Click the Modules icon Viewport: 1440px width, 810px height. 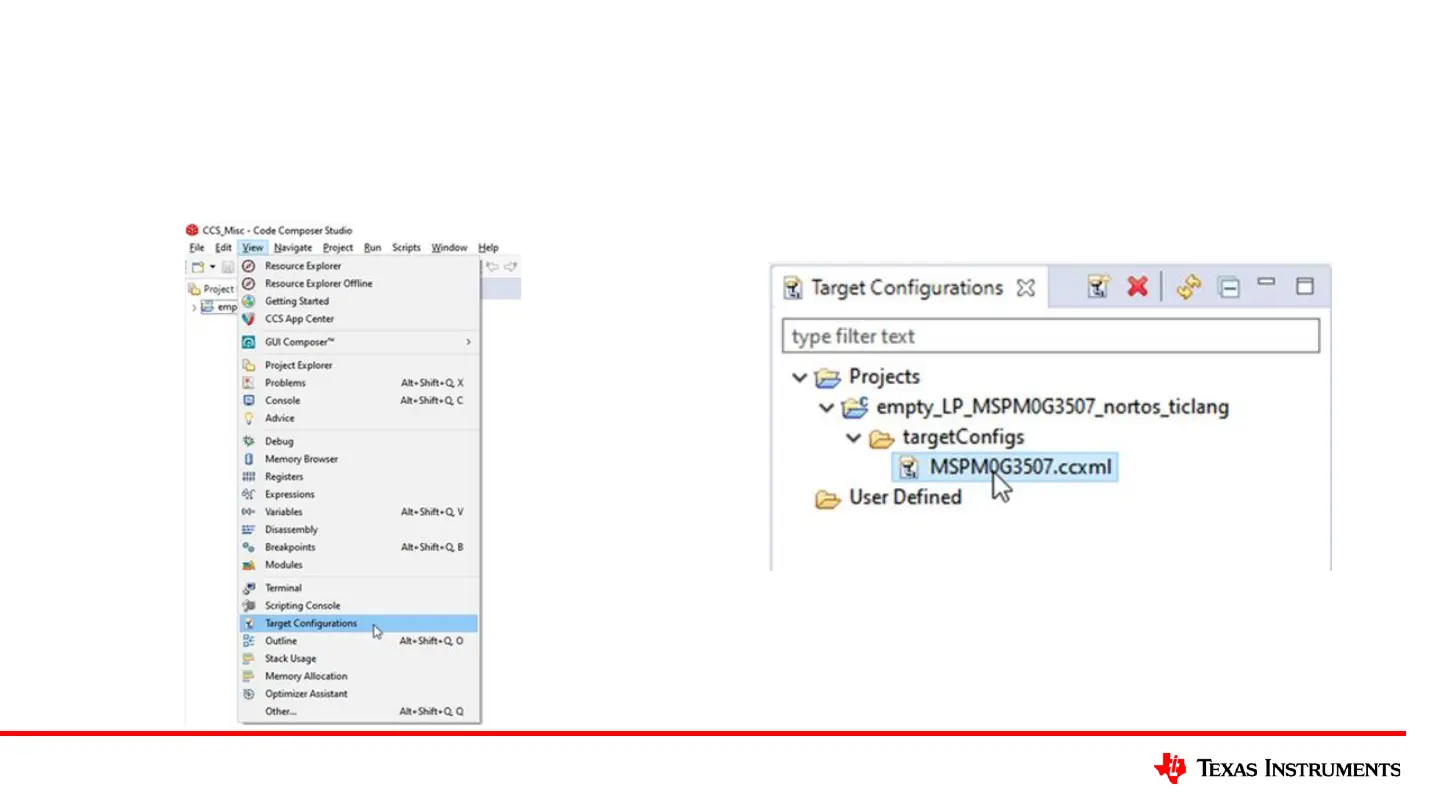pos(249,565)
